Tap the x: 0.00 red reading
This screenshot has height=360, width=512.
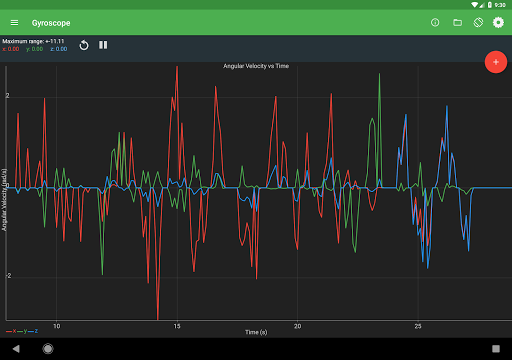pyautogui.click(x=11, y=49)
